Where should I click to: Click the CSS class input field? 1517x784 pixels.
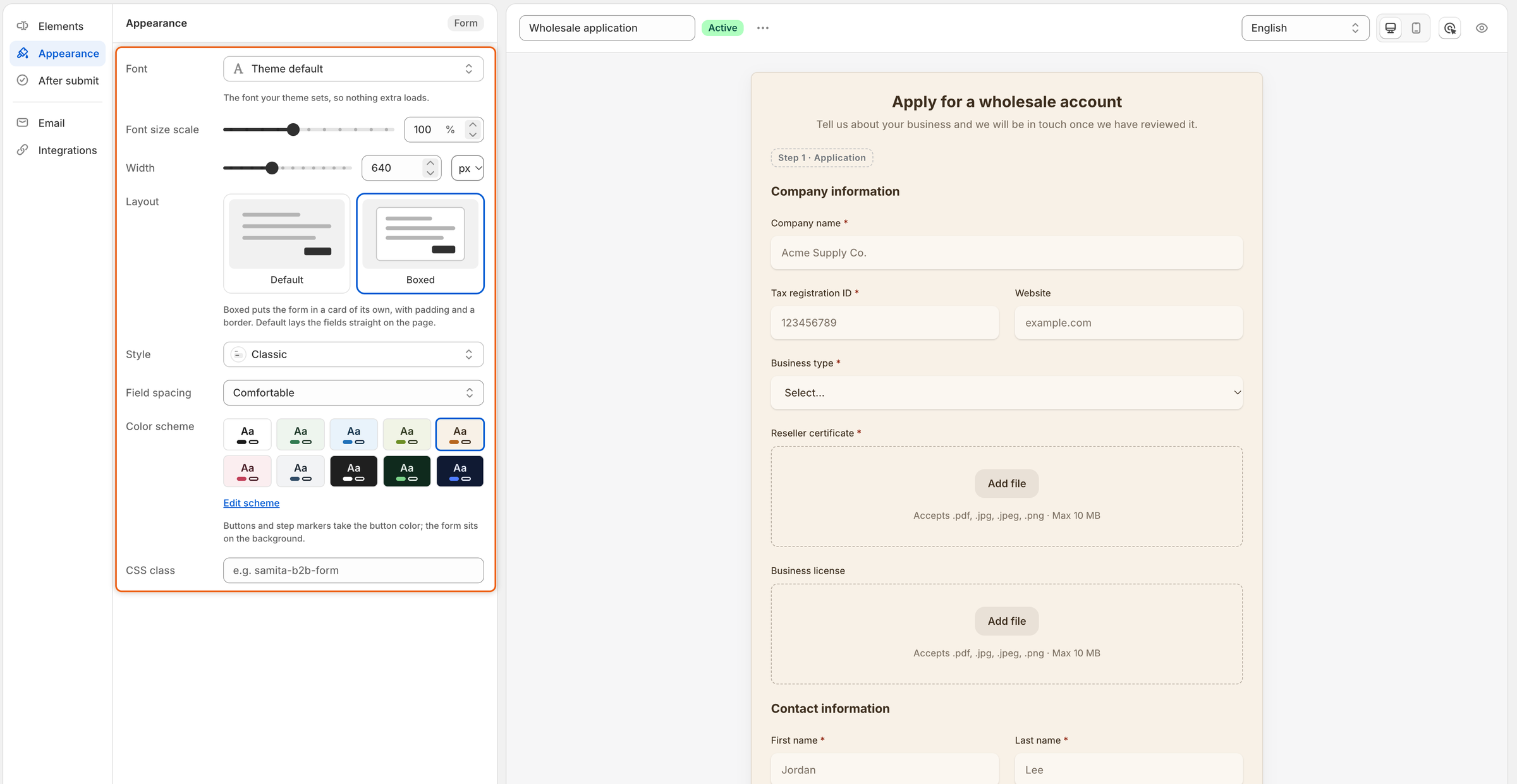pos(353,570)
